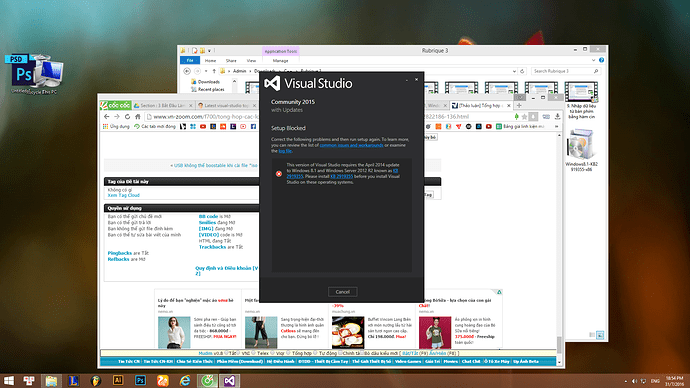Select the Windows8.1-KB2919355-x86 file
The image size is (690, 388).
click(581, 150)
